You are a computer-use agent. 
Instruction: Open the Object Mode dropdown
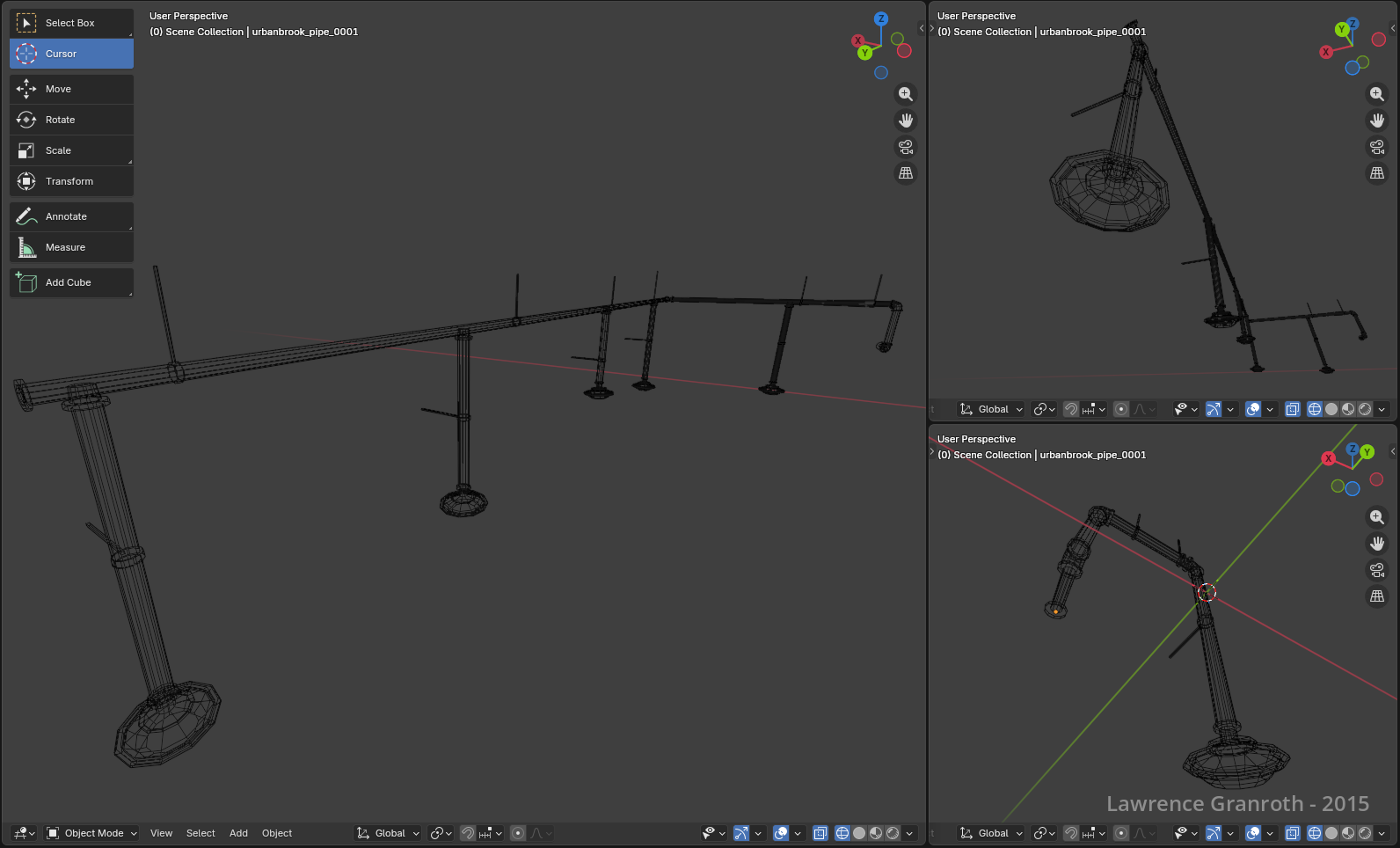[92, 833]
